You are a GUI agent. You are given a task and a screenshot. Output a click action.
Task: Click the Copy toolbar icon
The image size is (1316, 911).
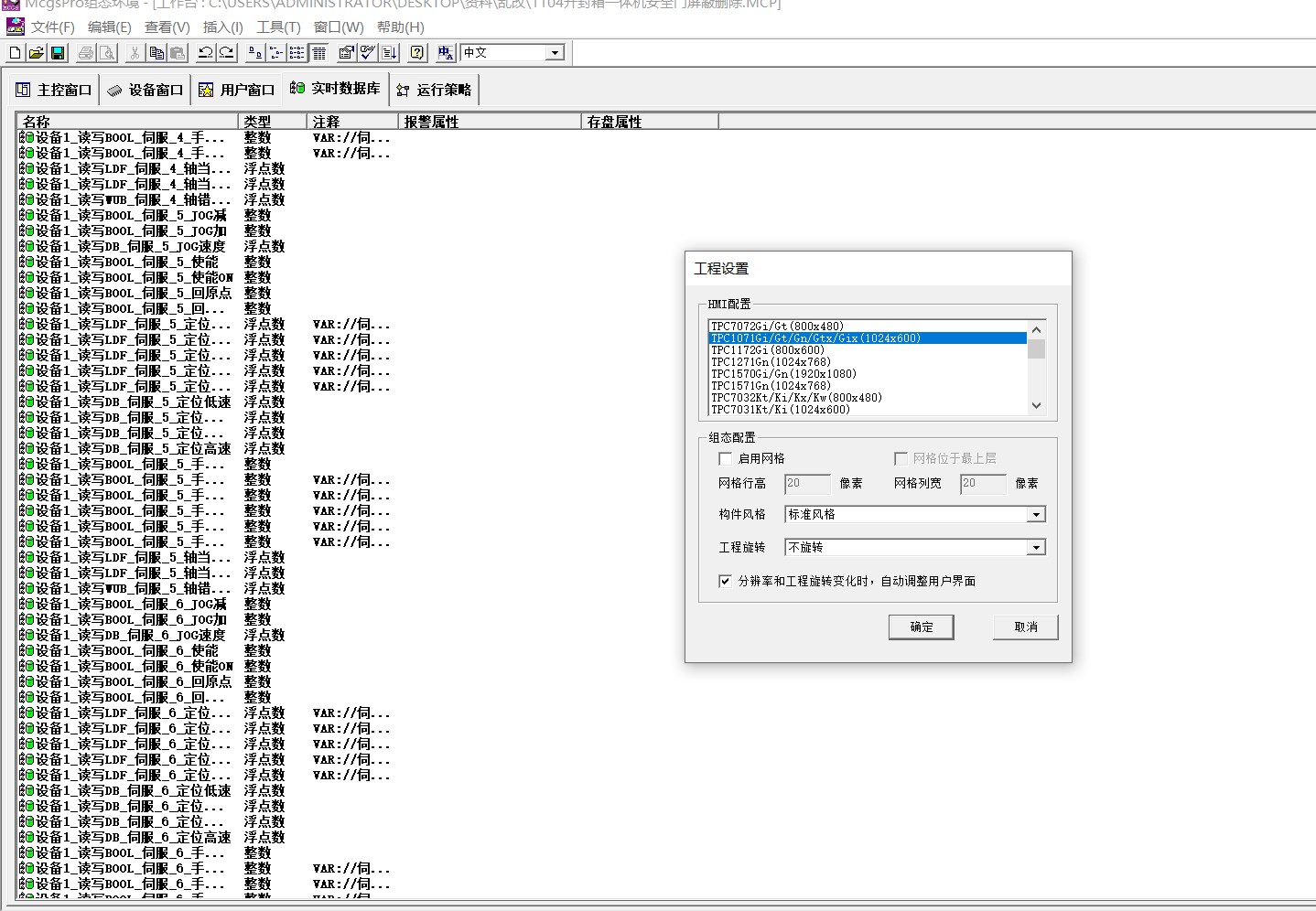pos(156,53)
